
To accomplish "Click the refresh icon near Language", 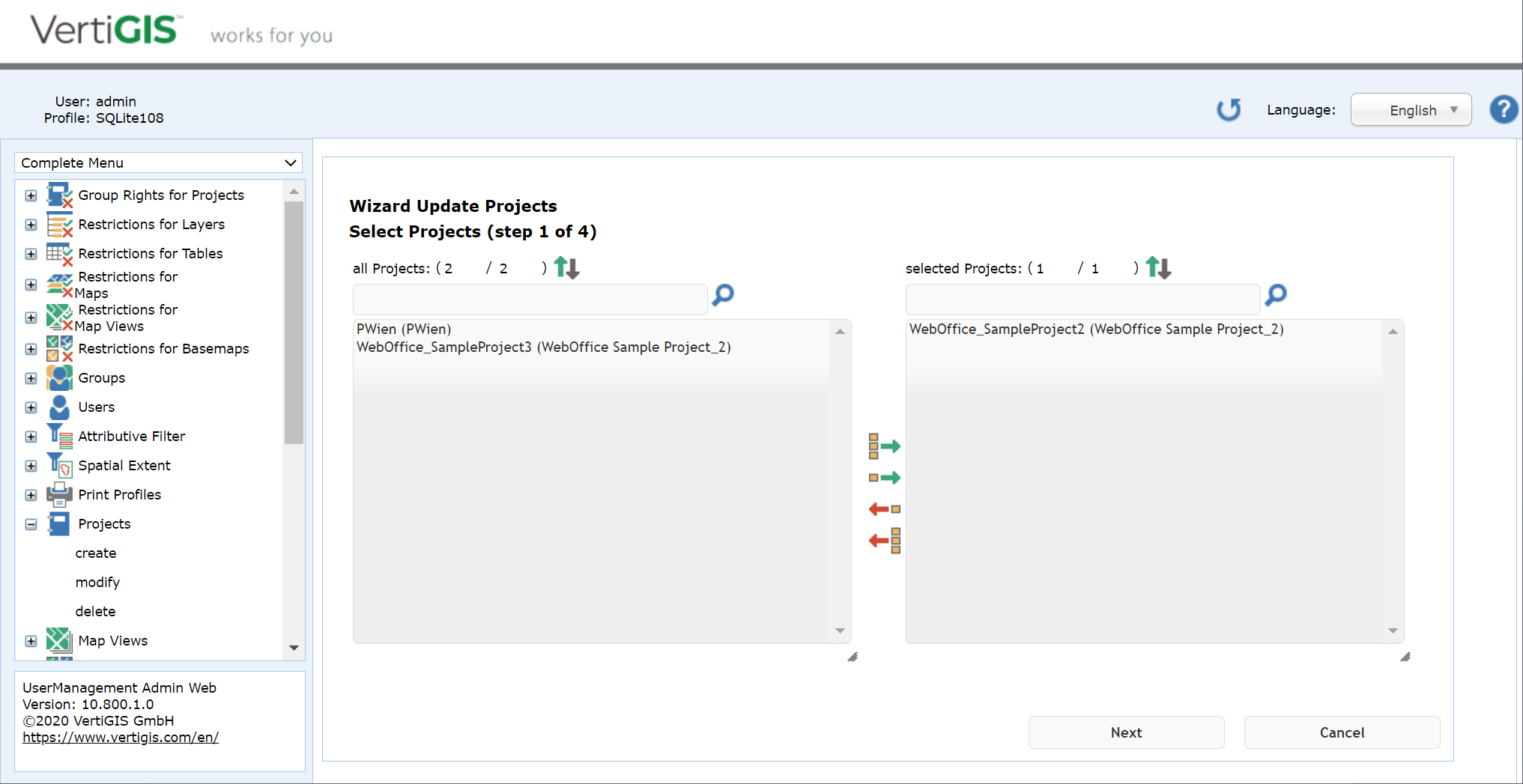I will coord(1228,109).
